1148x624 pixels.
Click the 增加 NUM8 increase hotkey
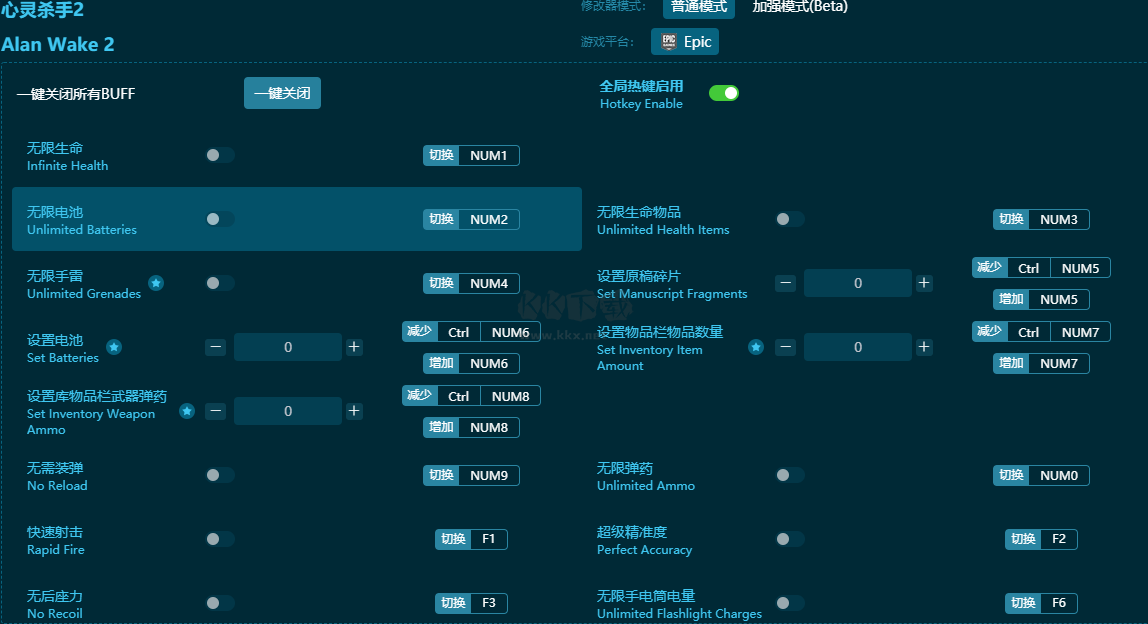click(x=472, y=428)
